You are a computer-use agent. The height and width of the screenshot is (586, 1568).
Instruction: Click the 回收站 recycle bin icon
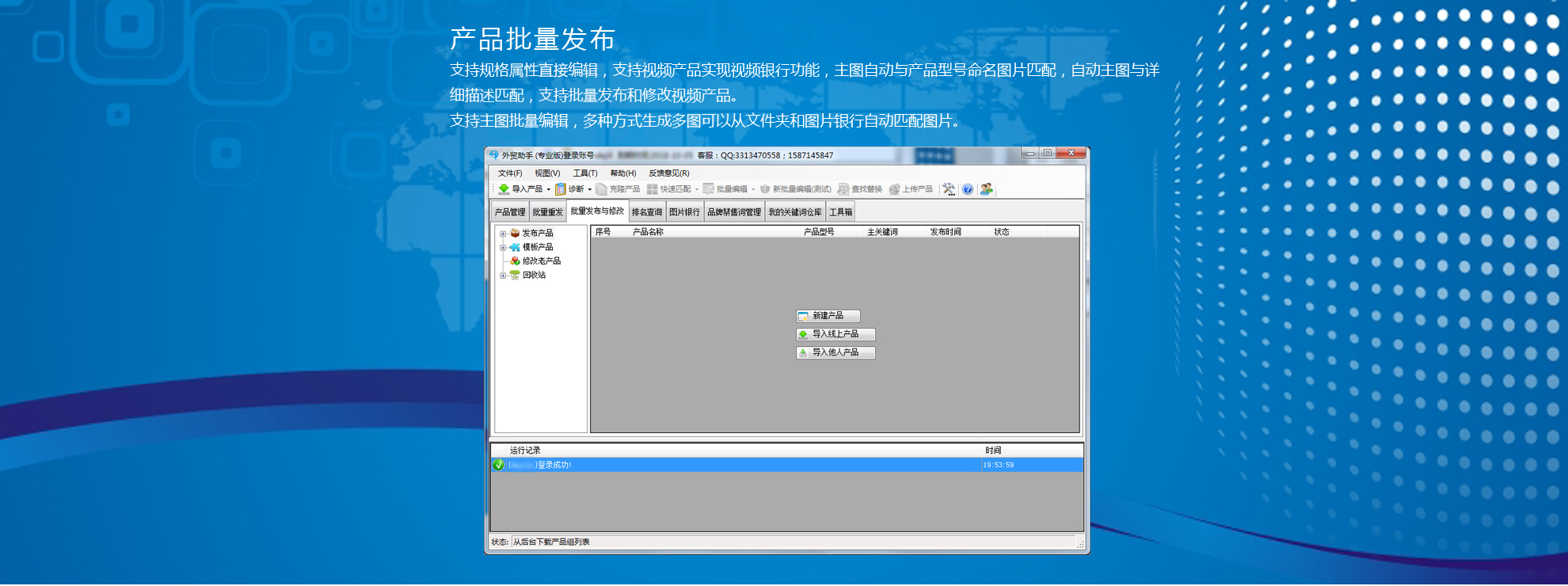[x=515, y=276]
